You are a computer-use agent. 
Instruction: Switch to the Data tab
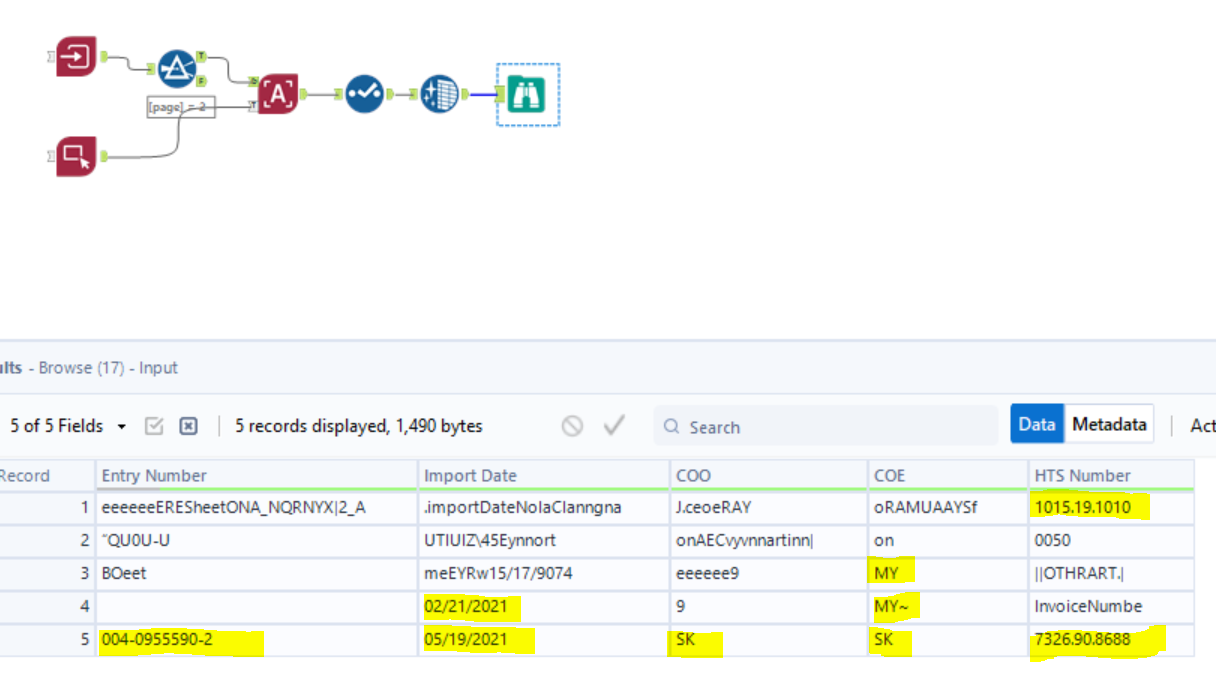coord(1037,424)
